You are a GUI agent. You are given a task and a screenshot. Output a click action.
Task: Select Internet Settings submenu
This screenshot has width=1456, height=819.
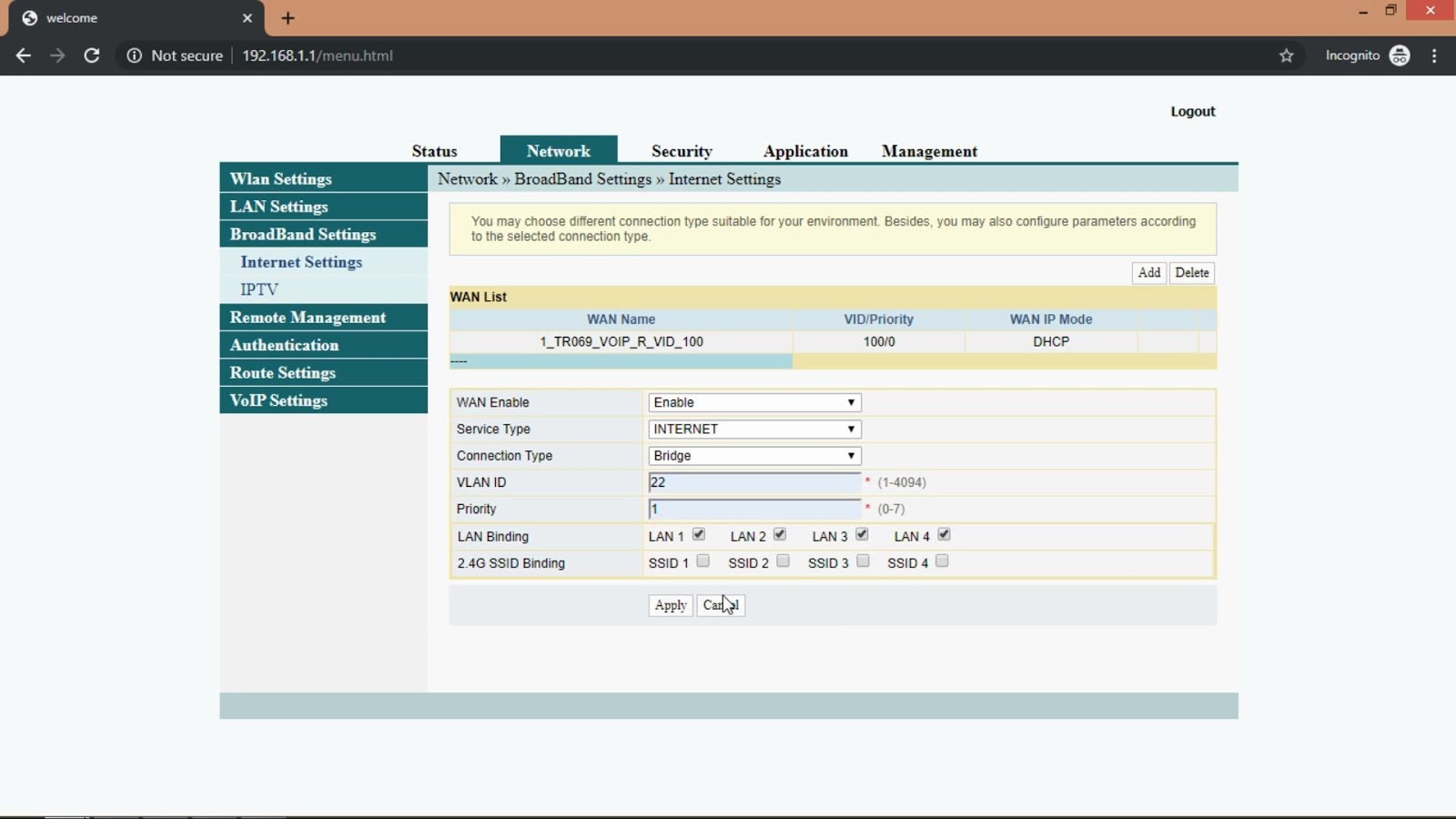coord(301,262)
